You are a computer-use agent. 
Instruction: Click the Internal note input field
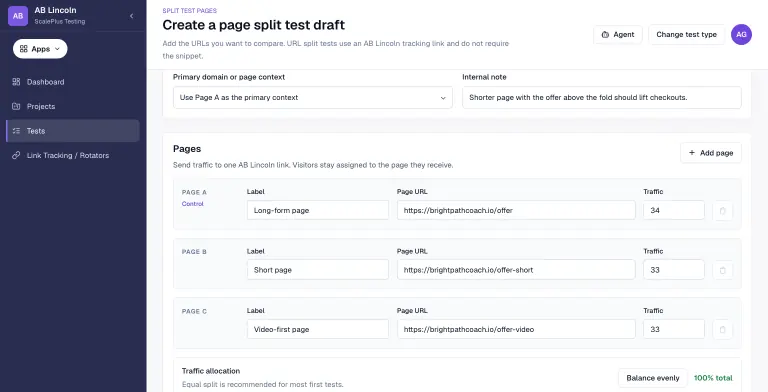[601, 98]
